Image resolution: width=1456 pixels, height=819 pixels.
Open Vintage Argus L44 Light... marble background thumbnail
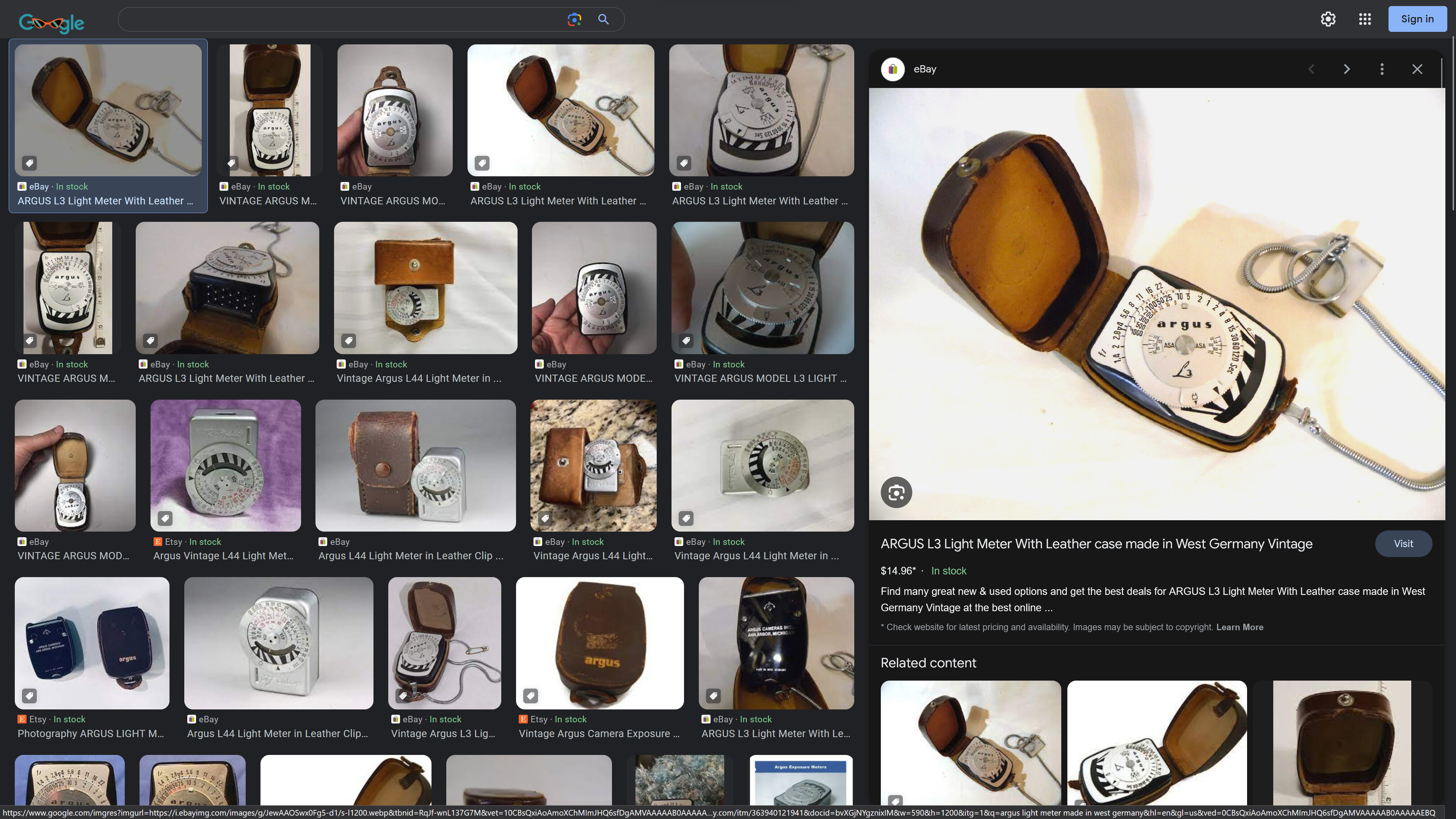point(593,465)
